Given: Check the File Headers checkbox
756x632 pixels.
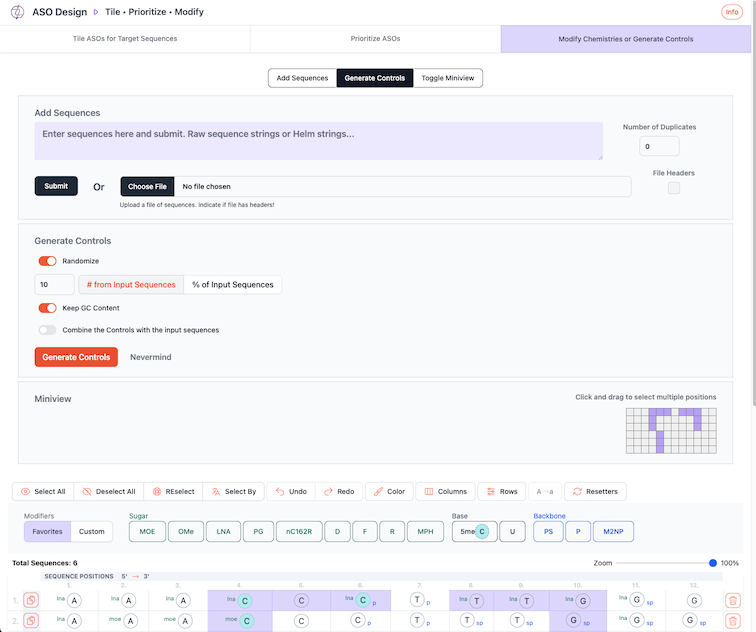Looking at the screenshot, I should [x=673, y=188].
